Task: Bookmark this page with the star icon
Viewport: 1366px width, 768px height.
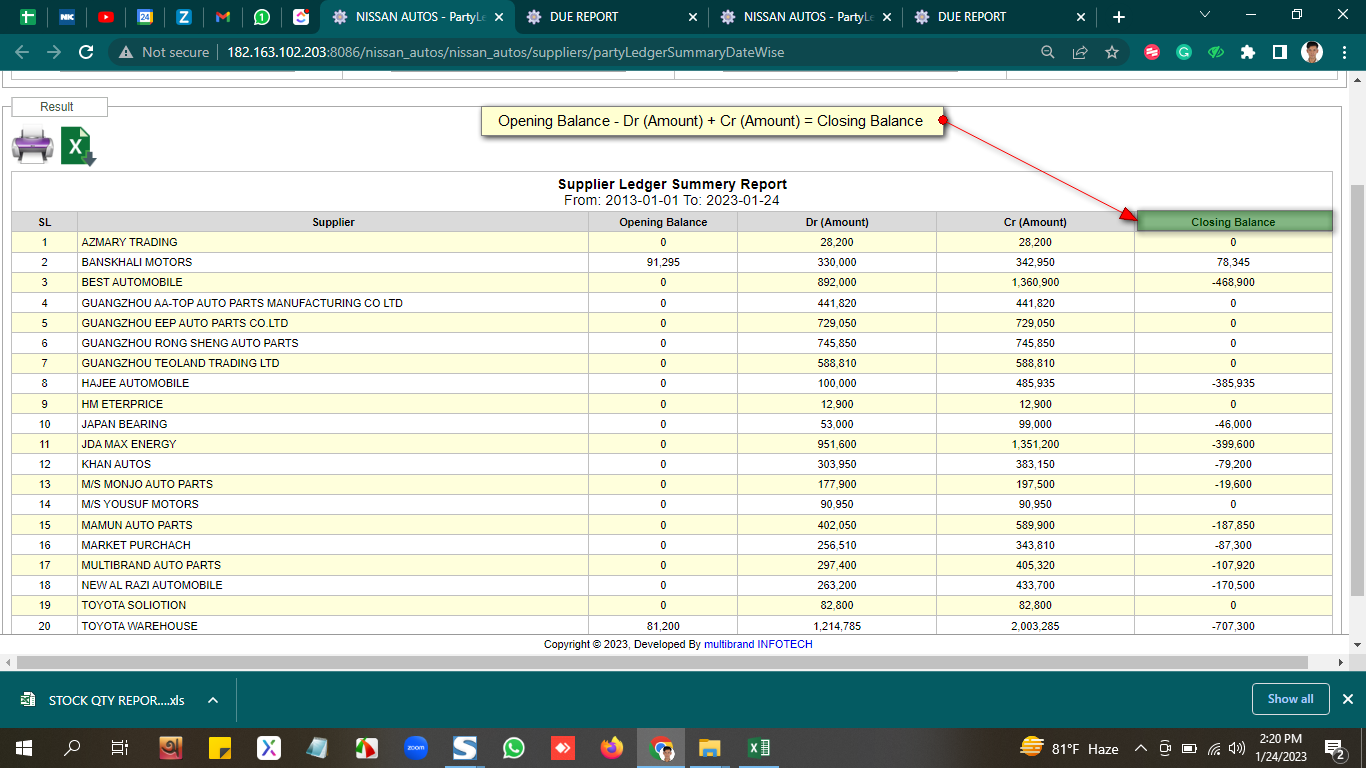Action: [x=1111, y=52]
